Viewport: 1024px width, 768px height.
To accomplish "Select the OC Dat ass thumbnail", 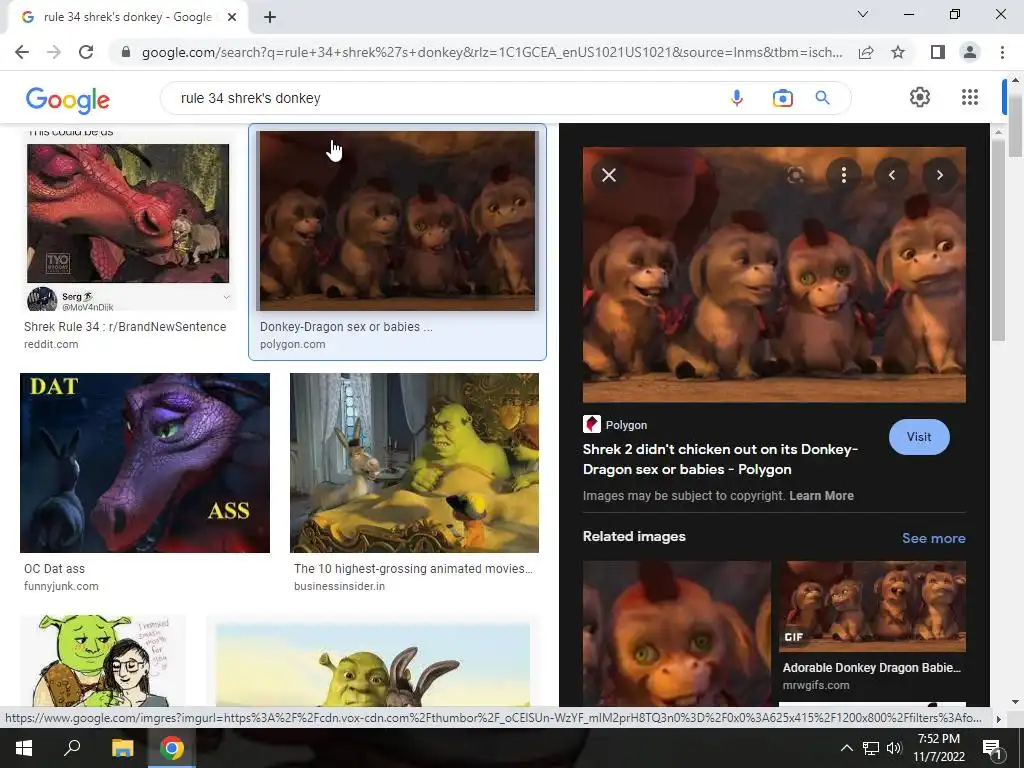I will point(145,463).
